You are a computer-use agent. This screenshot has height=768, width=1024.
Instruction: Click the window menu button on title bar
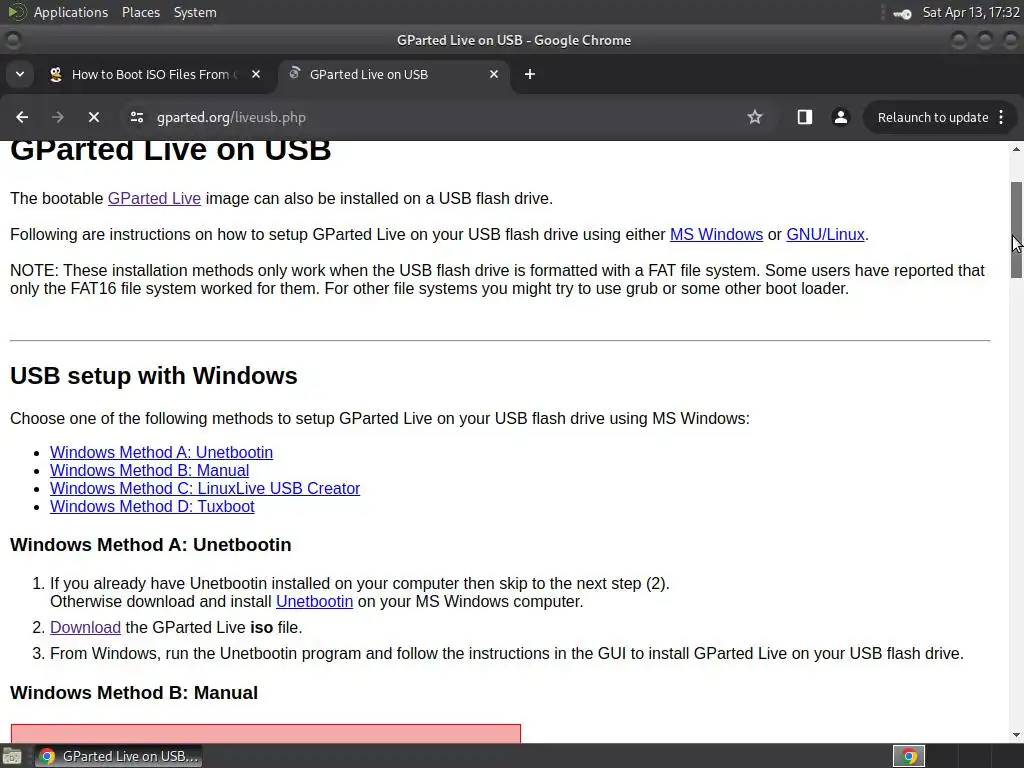pyautogui.click(x=12, y=40)
